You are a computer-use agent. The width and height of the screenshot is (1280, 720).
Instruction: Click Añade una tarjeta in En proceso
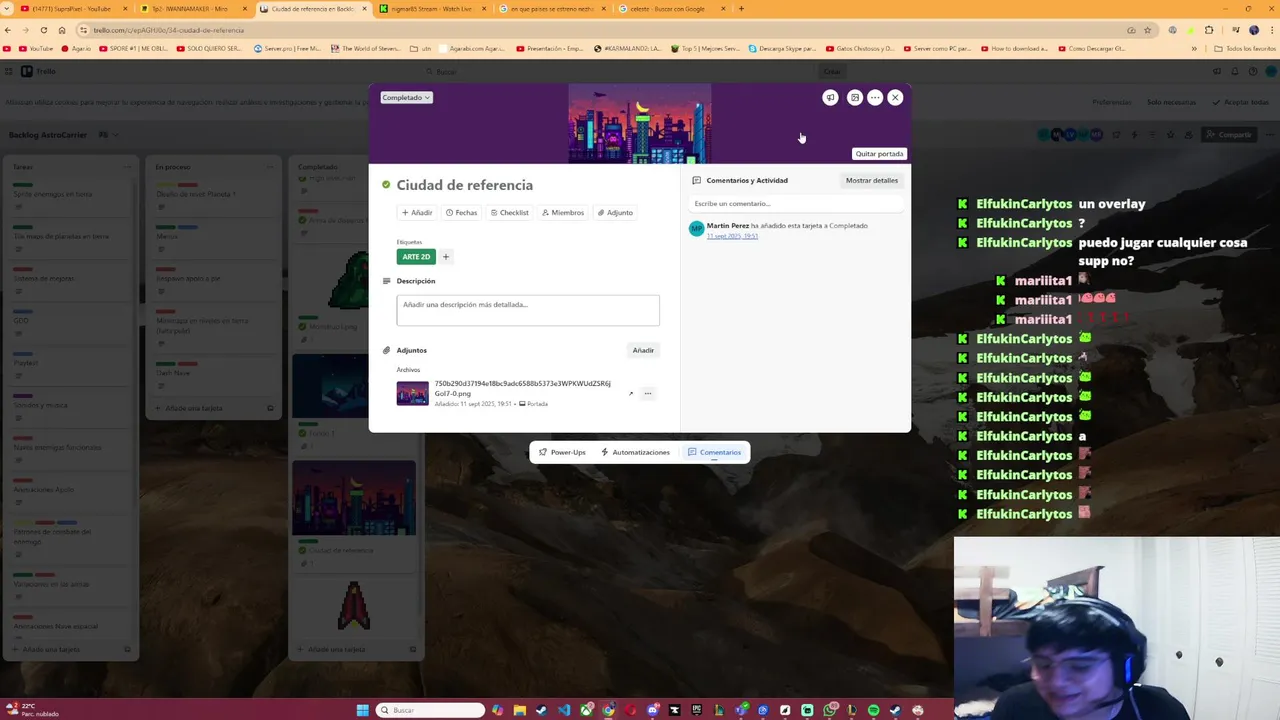click(195, 408)
